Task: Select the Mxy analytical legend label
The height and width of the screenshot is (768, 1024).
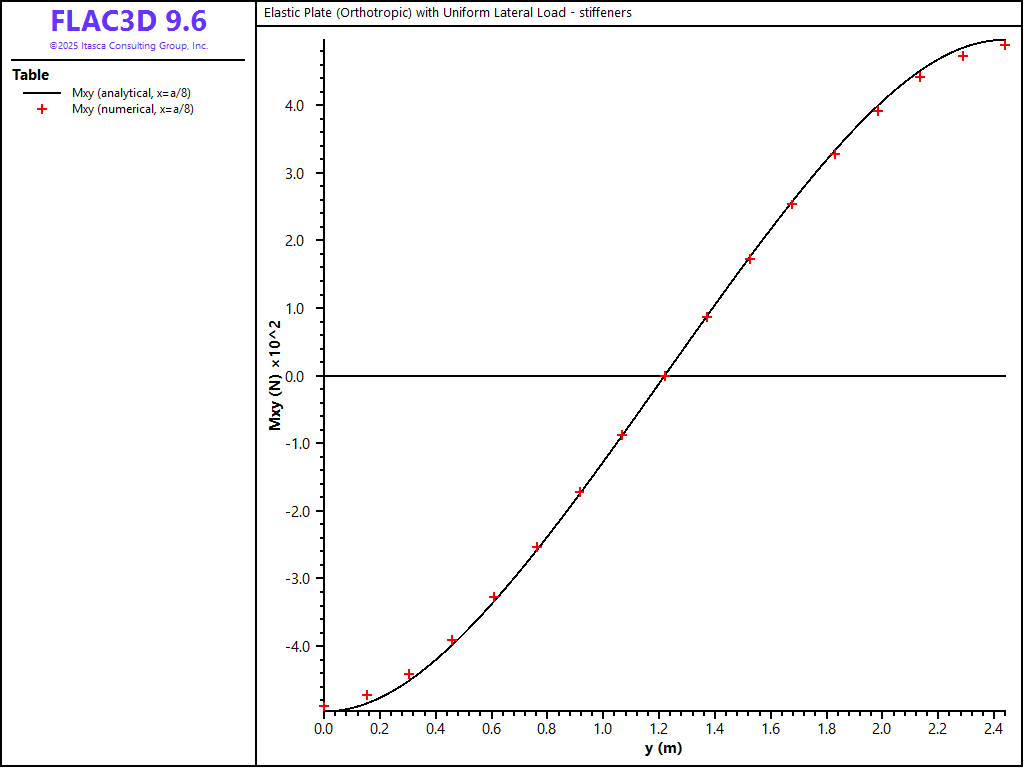Action: pos(131,93)
